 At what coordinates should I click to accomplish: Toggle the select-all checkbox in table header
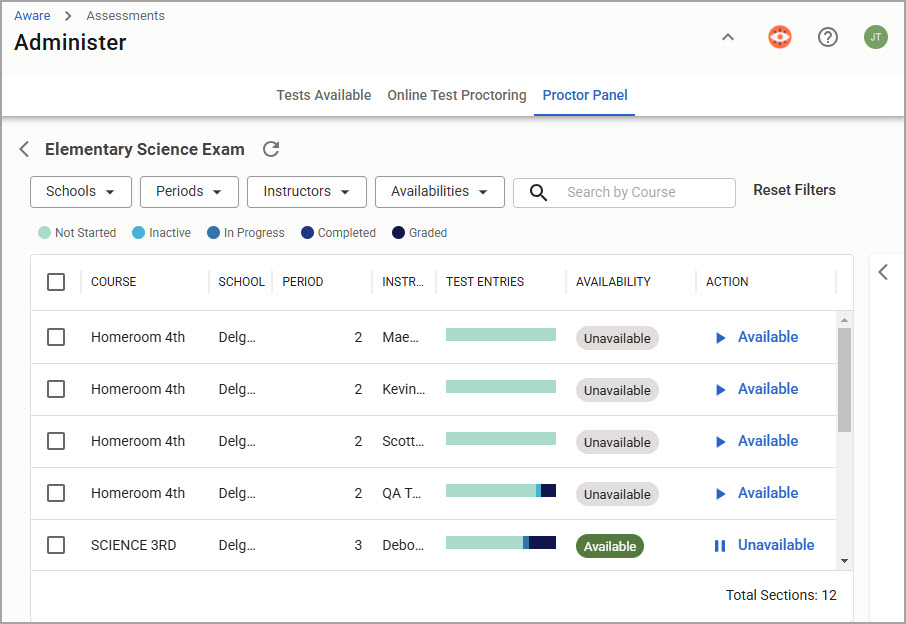click(56, 282)
